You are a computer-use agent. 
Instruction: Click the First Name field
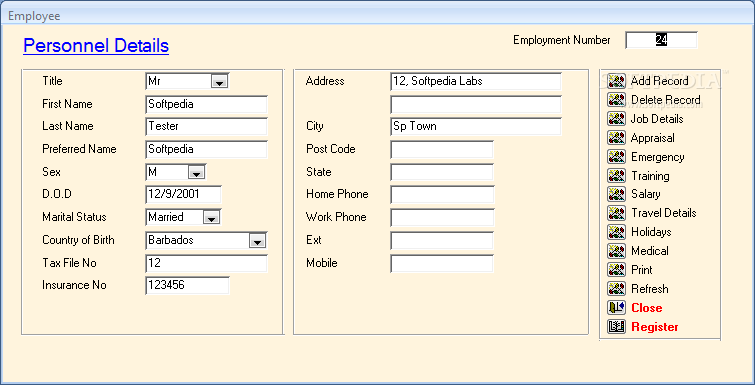[x=206, y=104]
